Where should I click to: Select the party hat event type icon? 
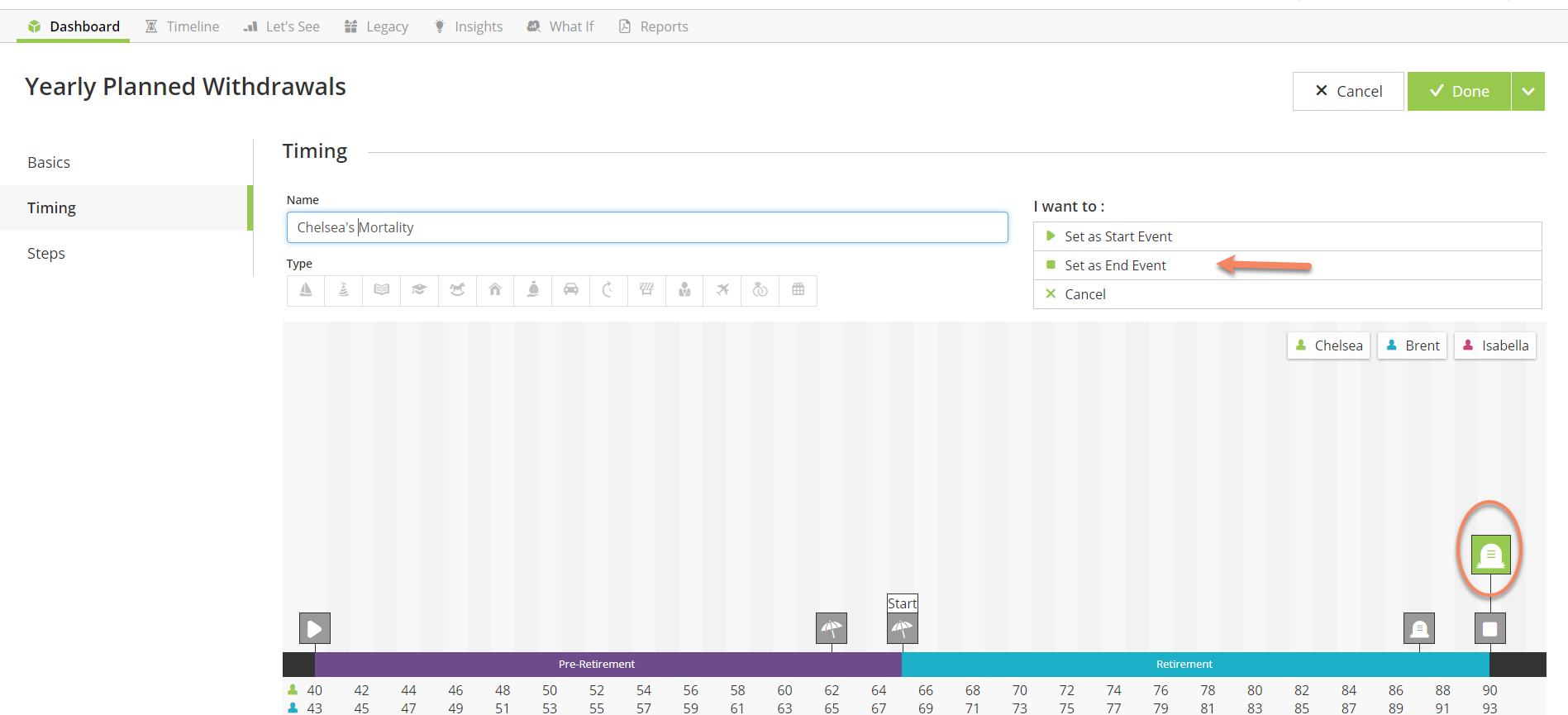tap(344, 290)
